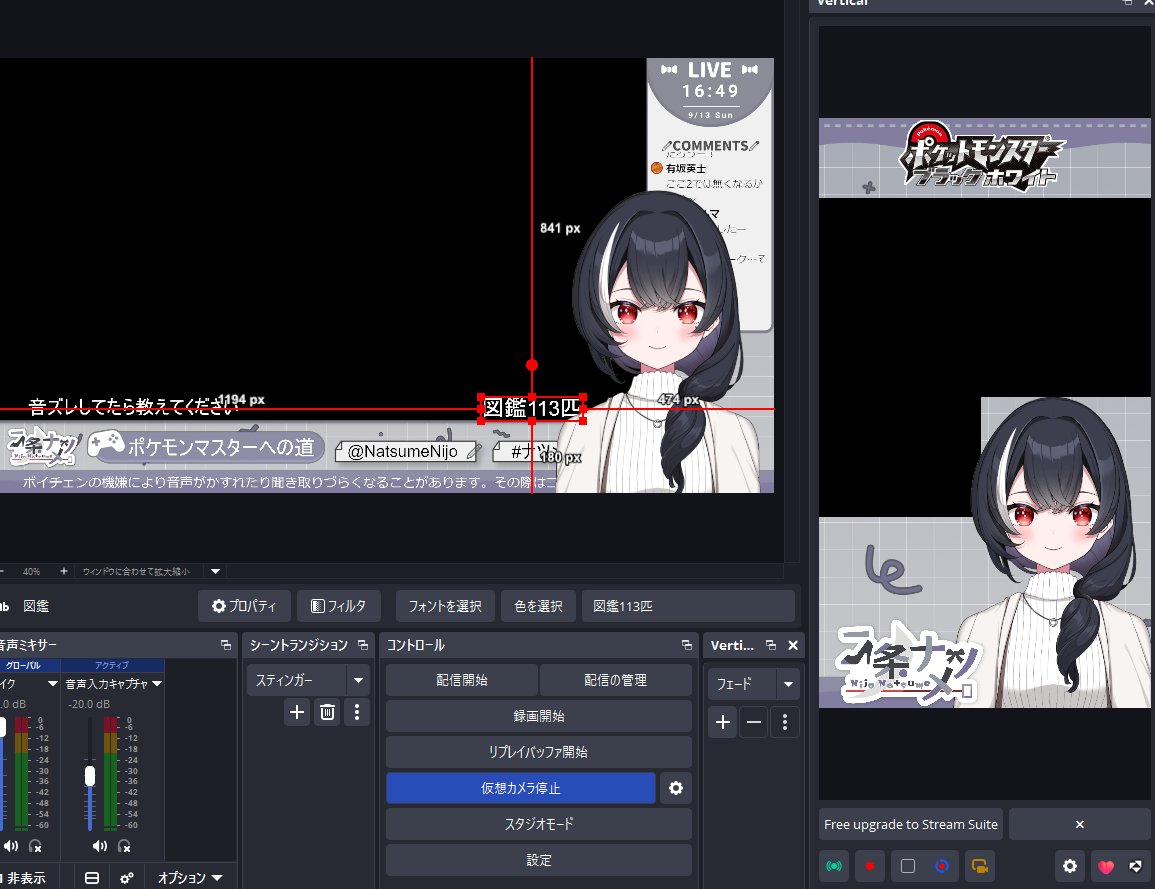The image size is (1155, 889).
Task: Click the yellow vertical virtual camera icon
Action: pyautogui.click(x=979, y=866)
